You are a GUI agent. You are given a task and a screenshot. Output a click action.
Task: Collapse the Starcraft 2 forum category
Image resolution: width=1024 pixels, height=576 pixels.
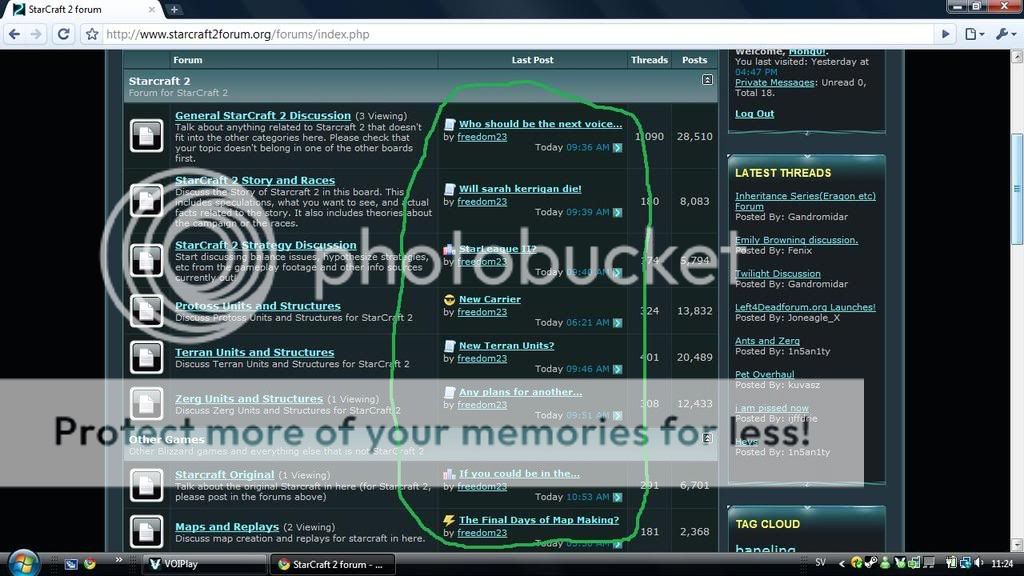point(707,80)
